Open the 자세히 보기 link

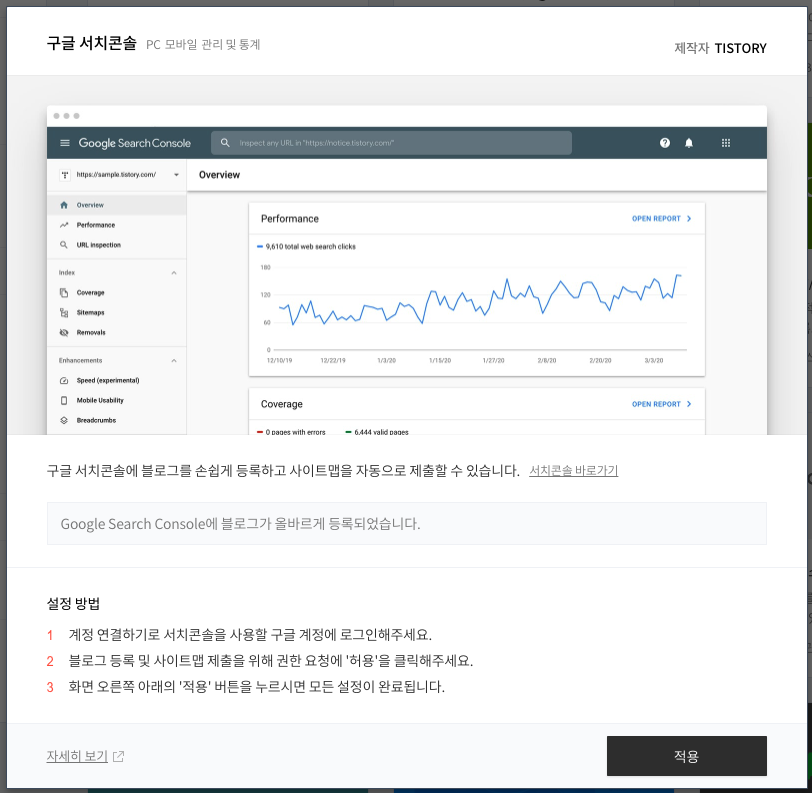[77, 756]
